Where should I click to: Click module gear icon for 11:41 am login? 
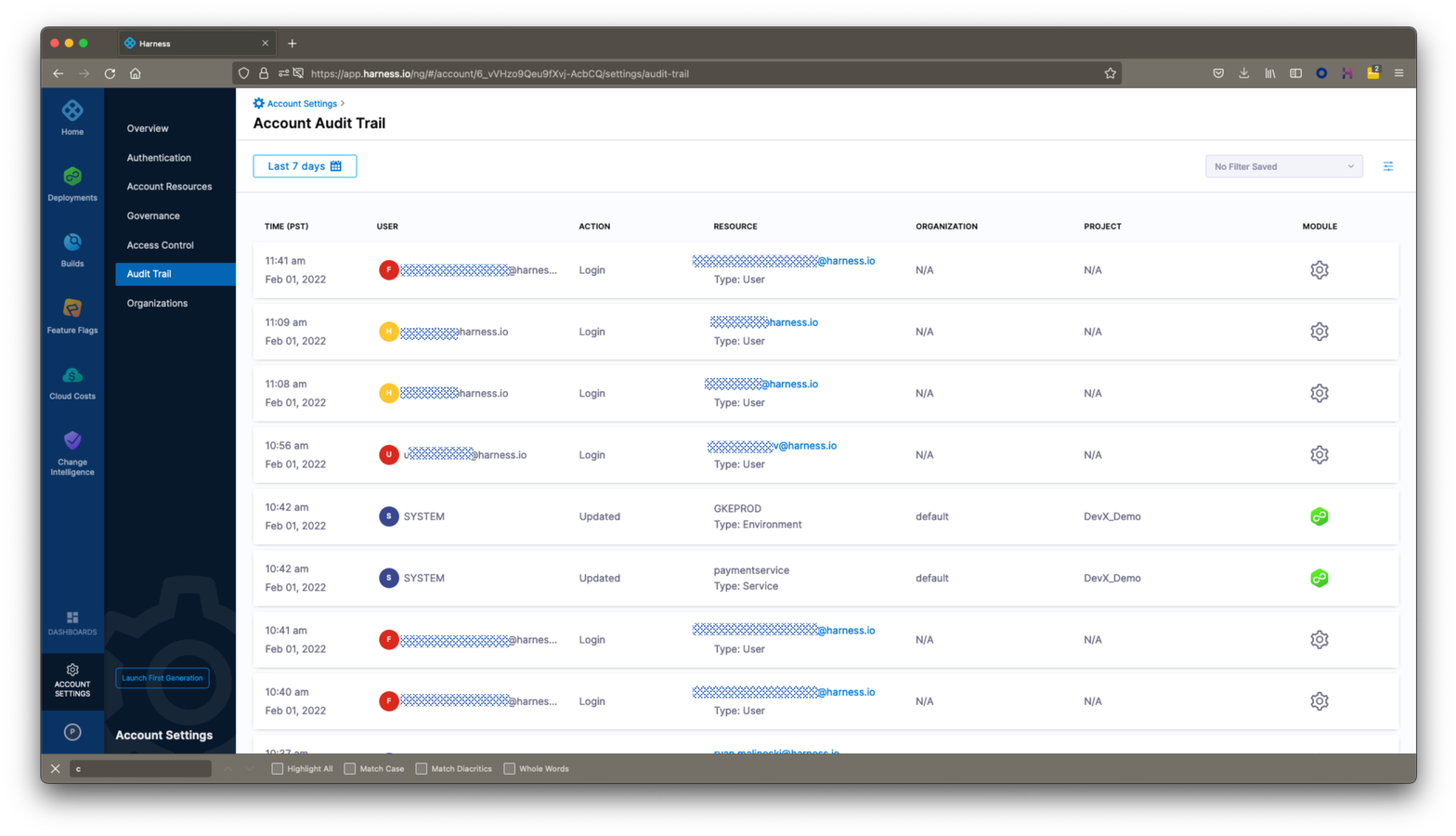click(1319, 270)
